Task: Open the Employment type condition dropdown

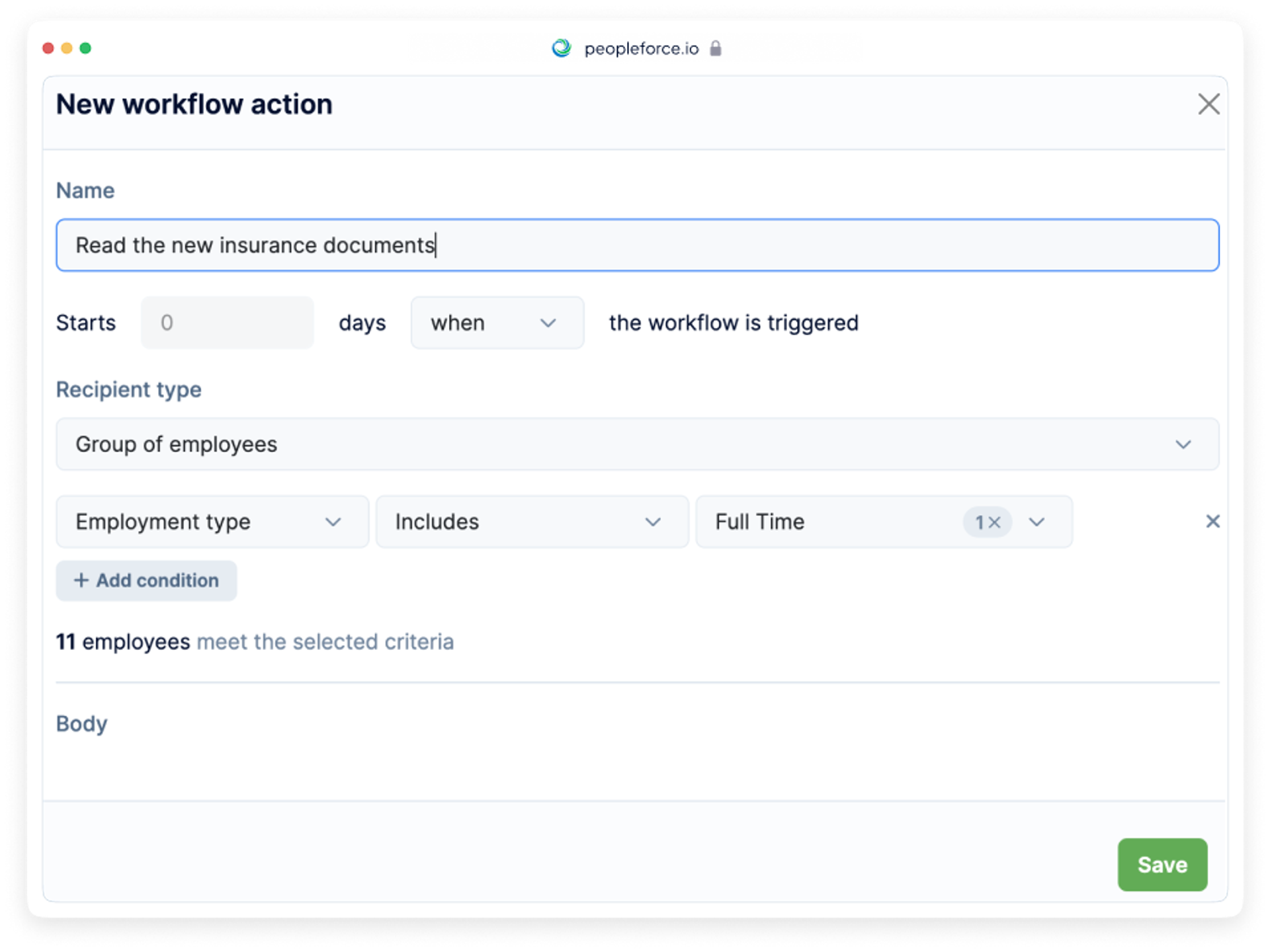Action: coord(212,522)
